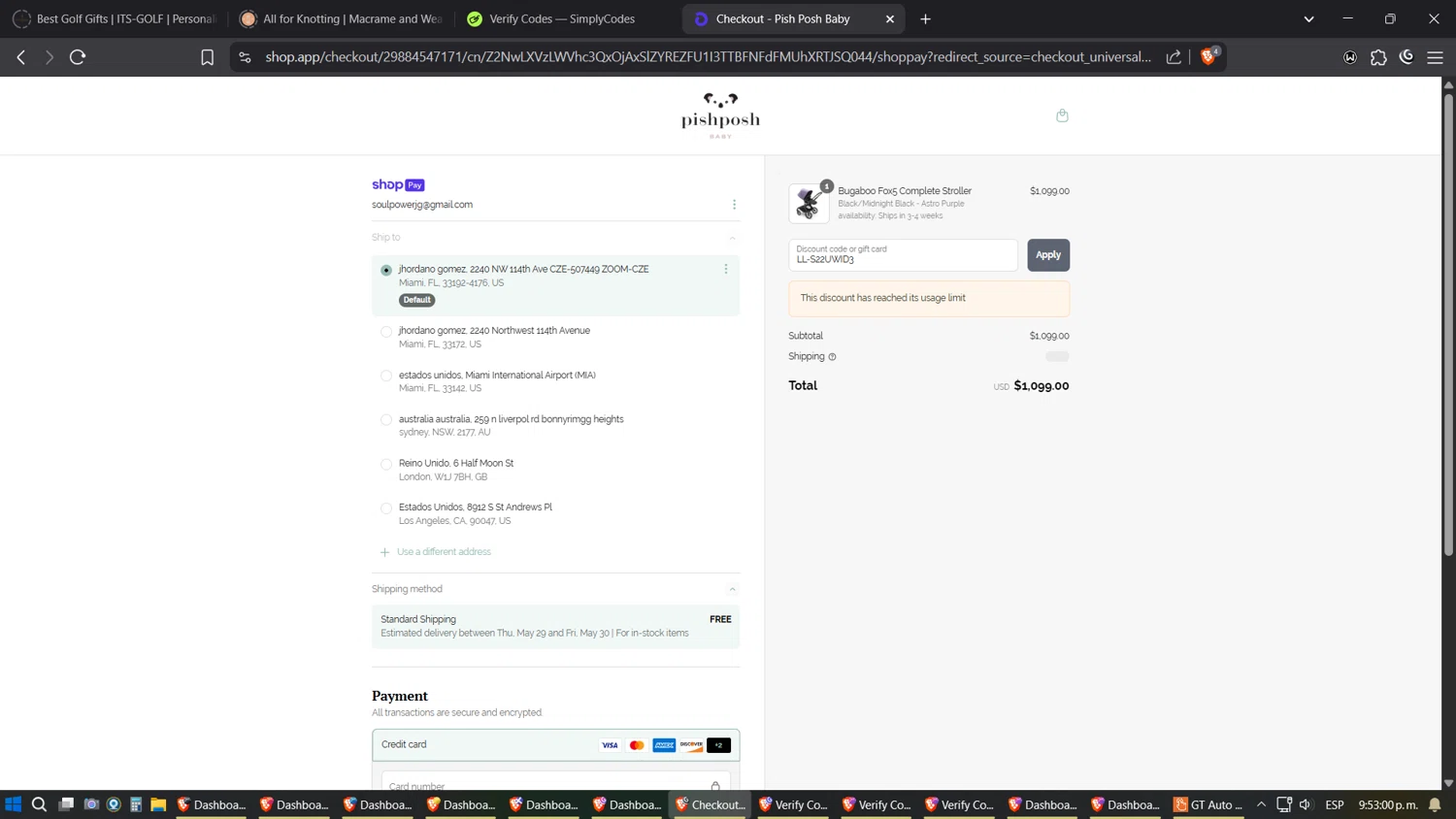Open File Explorer from taskbar
1456x819 pixels.
point(158,804)
